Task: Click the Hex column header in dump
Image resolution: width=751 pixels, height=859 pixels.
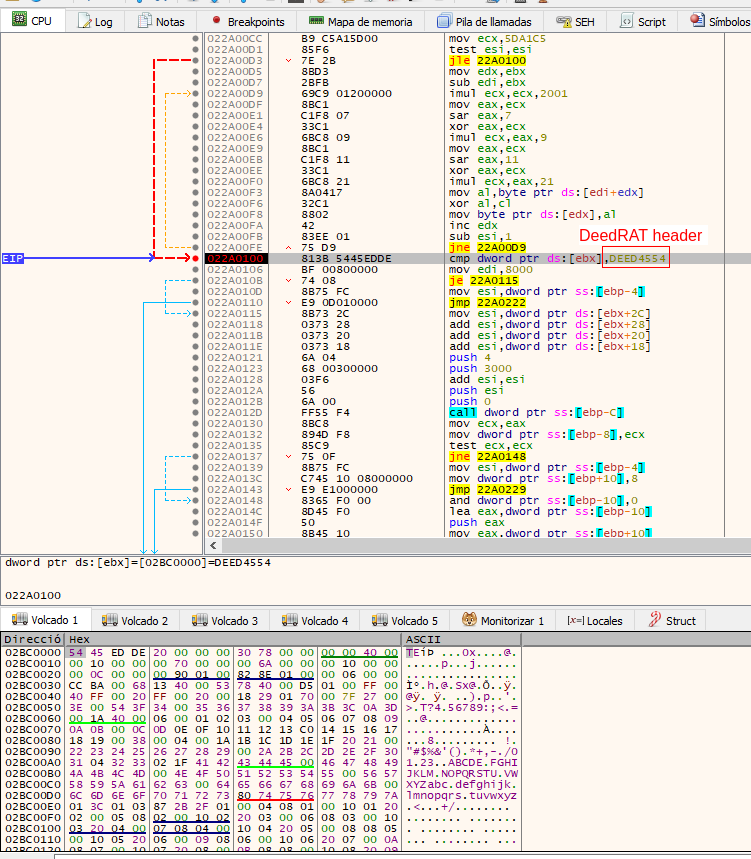Action: pyautogui.click(x=233, y=639)
